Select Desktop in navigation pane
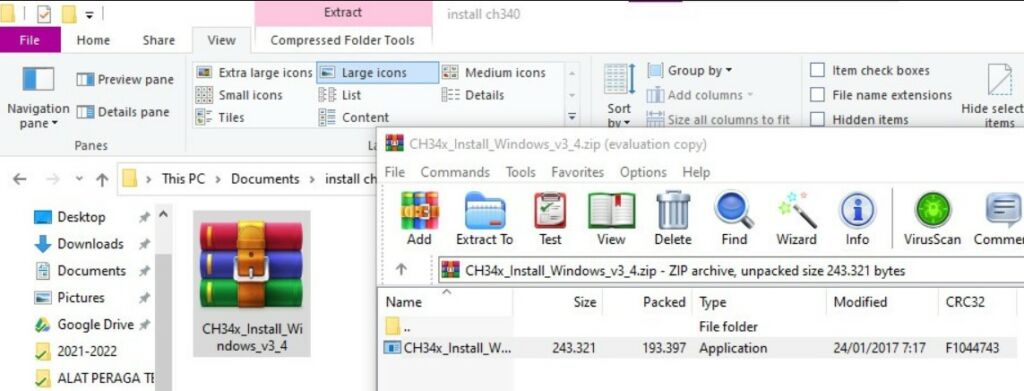Image resolution: width=1024 pixels, height=391 pixels. 81,217
